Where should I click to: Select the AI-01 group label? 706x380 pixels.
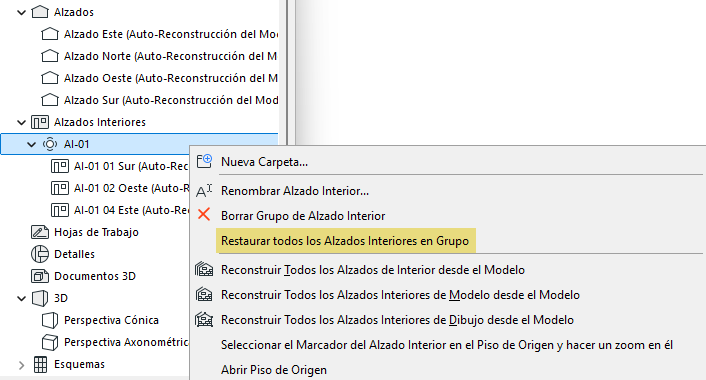(77, 144)
